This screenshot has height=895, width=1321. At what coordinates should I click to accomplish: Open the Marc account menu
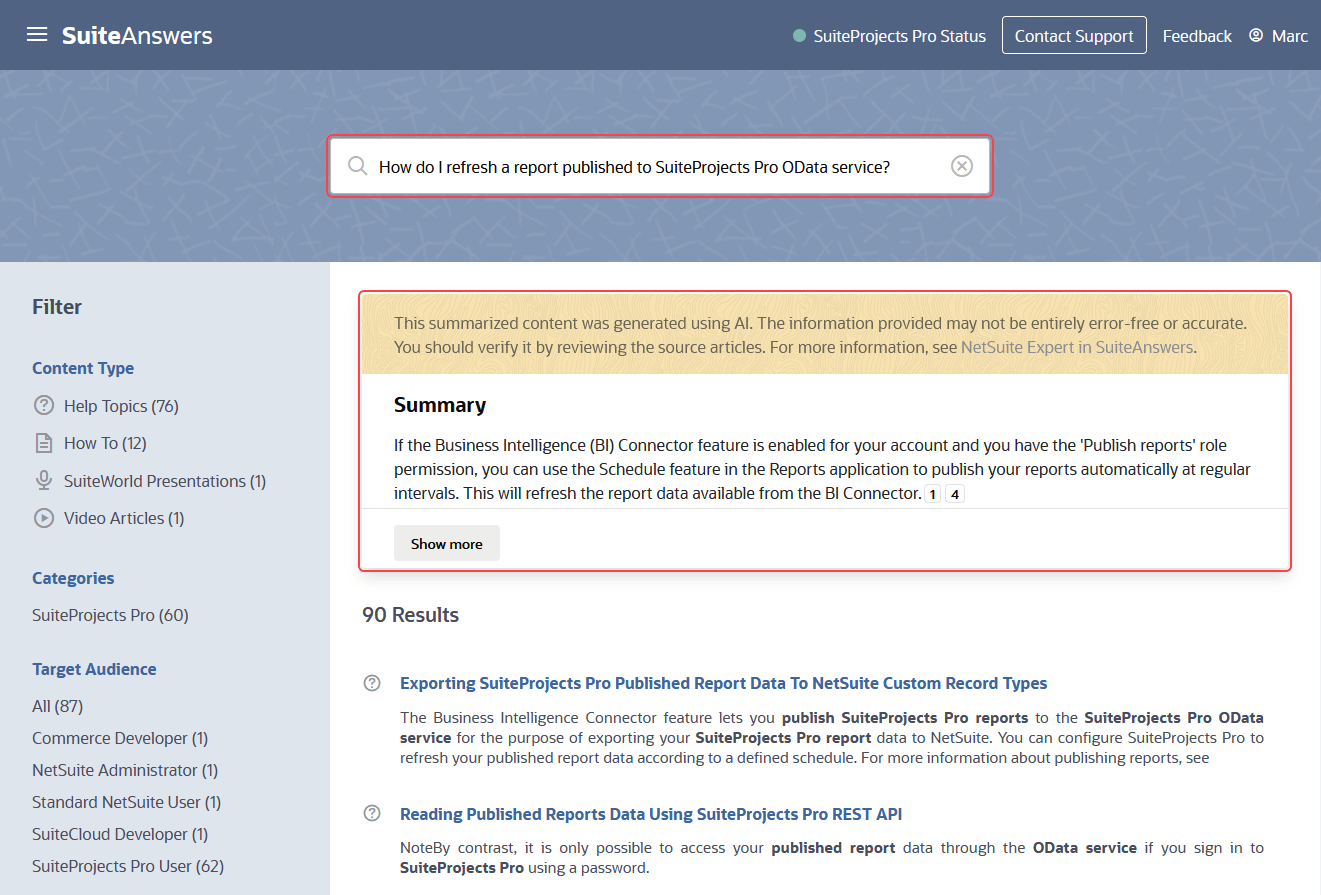pos(1289,36)
